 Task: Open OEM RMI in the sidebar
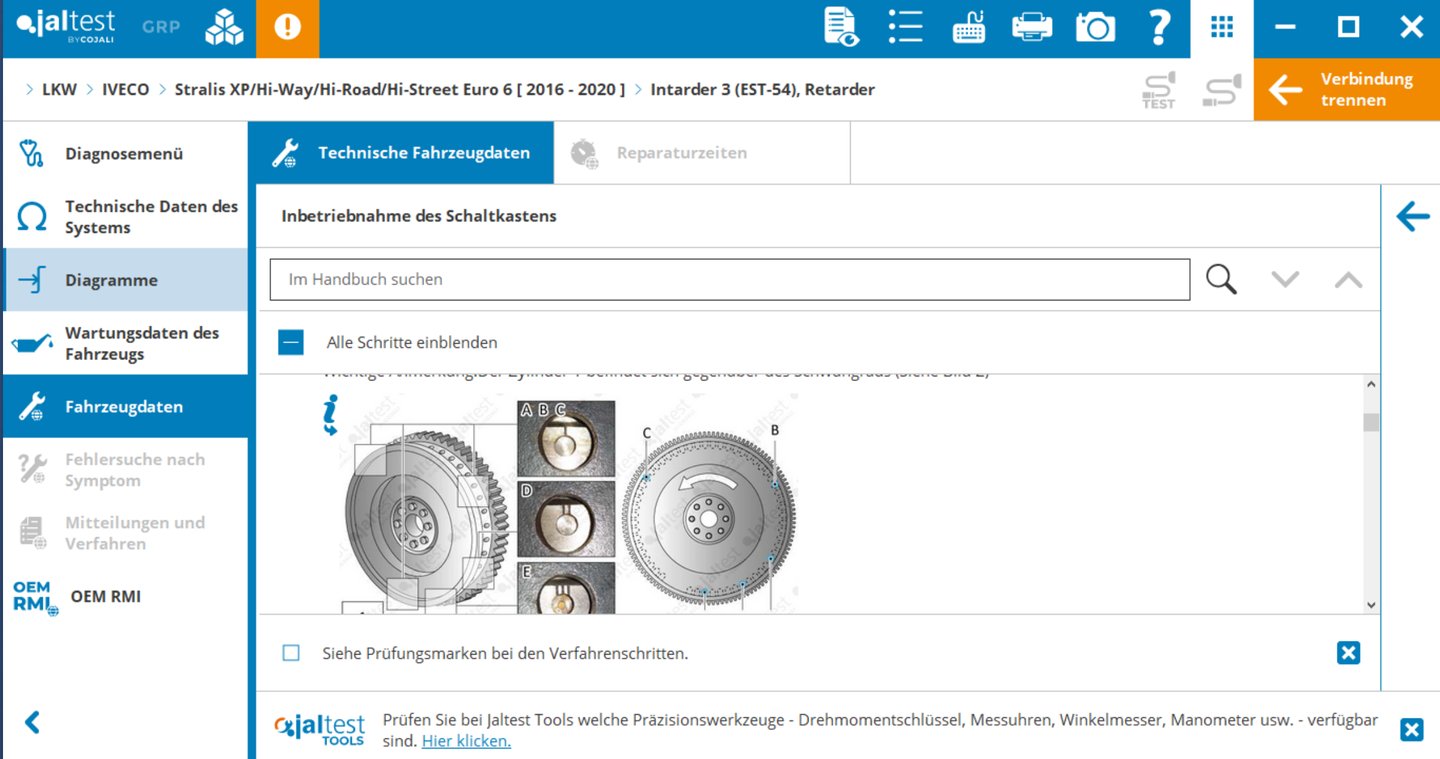tap(125, 596)
